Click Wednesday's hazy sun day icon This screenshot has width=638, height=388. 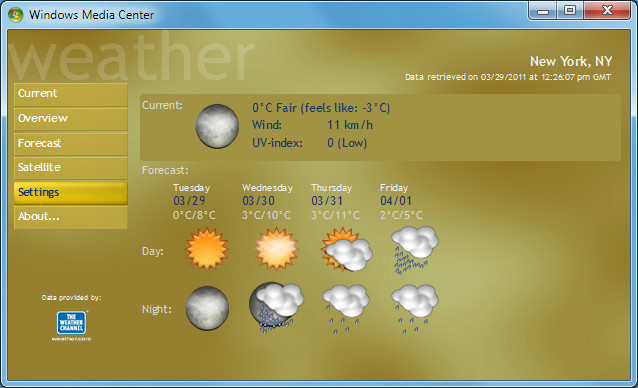point(277,249)
